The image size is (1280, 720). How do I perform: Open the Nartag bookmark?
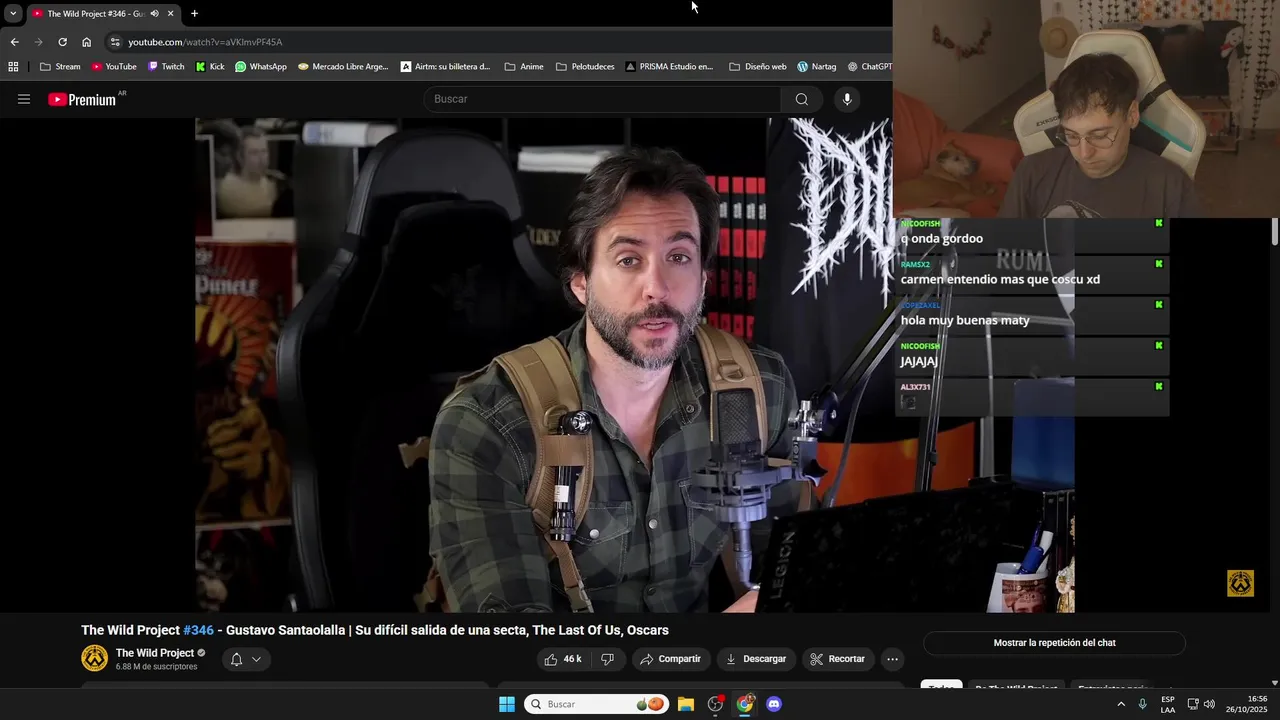(x=816, y=67)
